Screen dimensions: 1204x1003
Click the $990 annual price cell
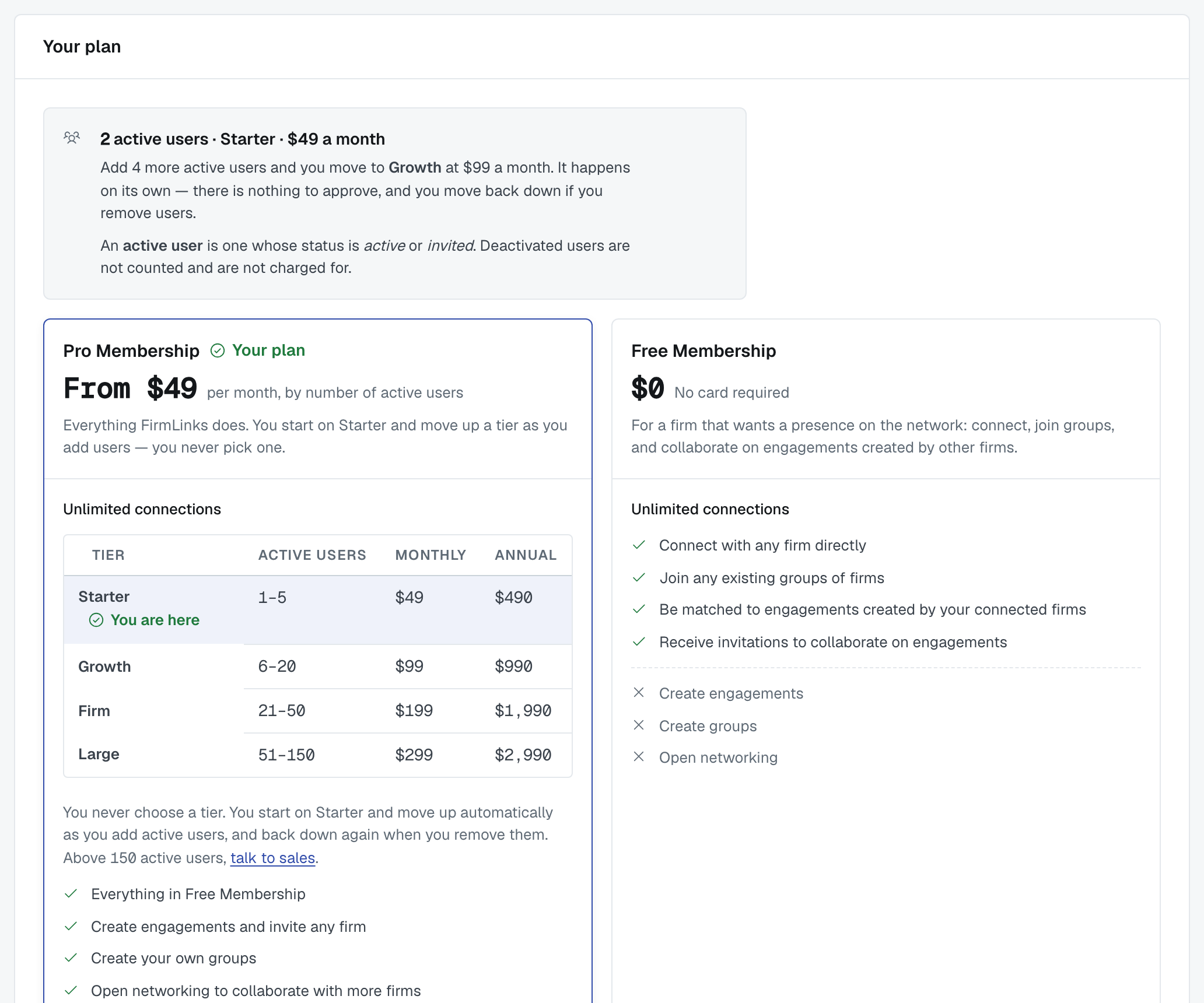[513, 666]
